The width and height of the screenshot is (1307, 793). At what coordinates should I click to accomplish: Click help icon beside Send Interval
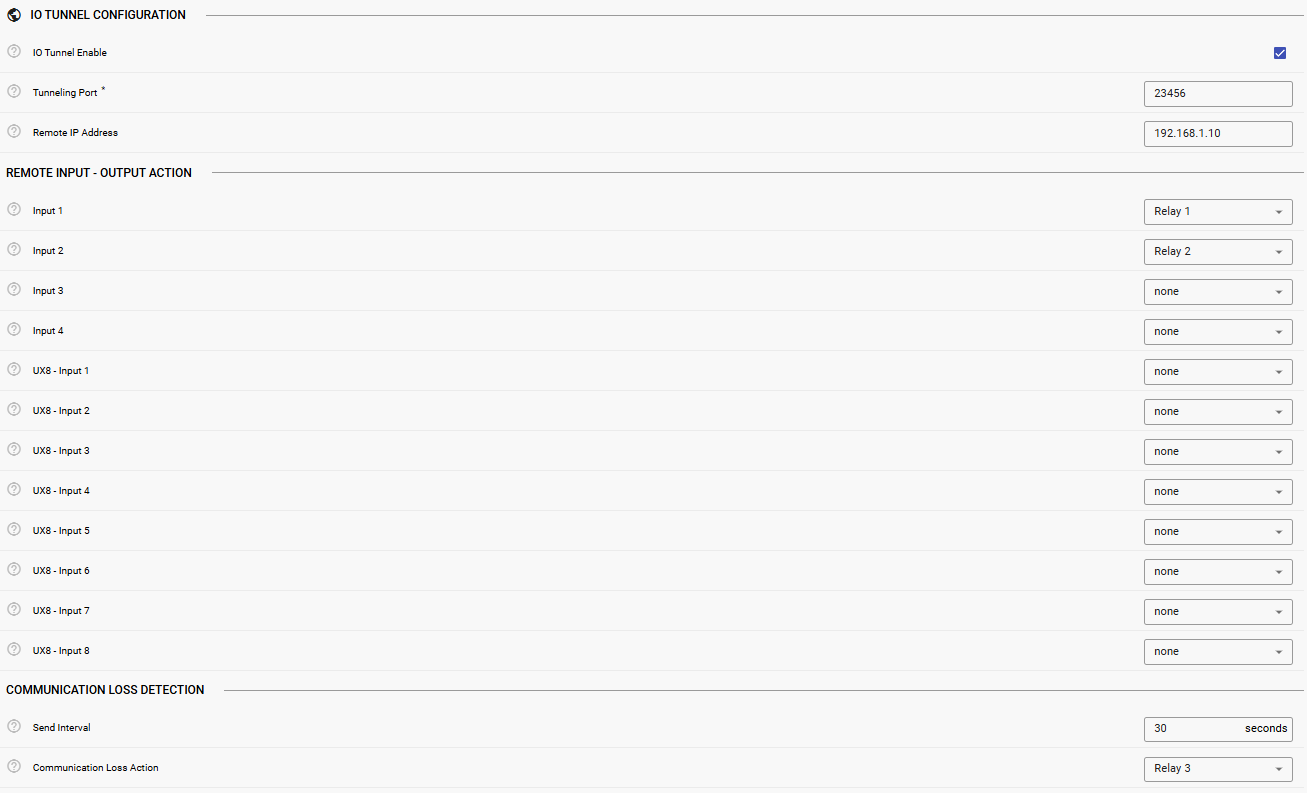(x=14, y=727)
